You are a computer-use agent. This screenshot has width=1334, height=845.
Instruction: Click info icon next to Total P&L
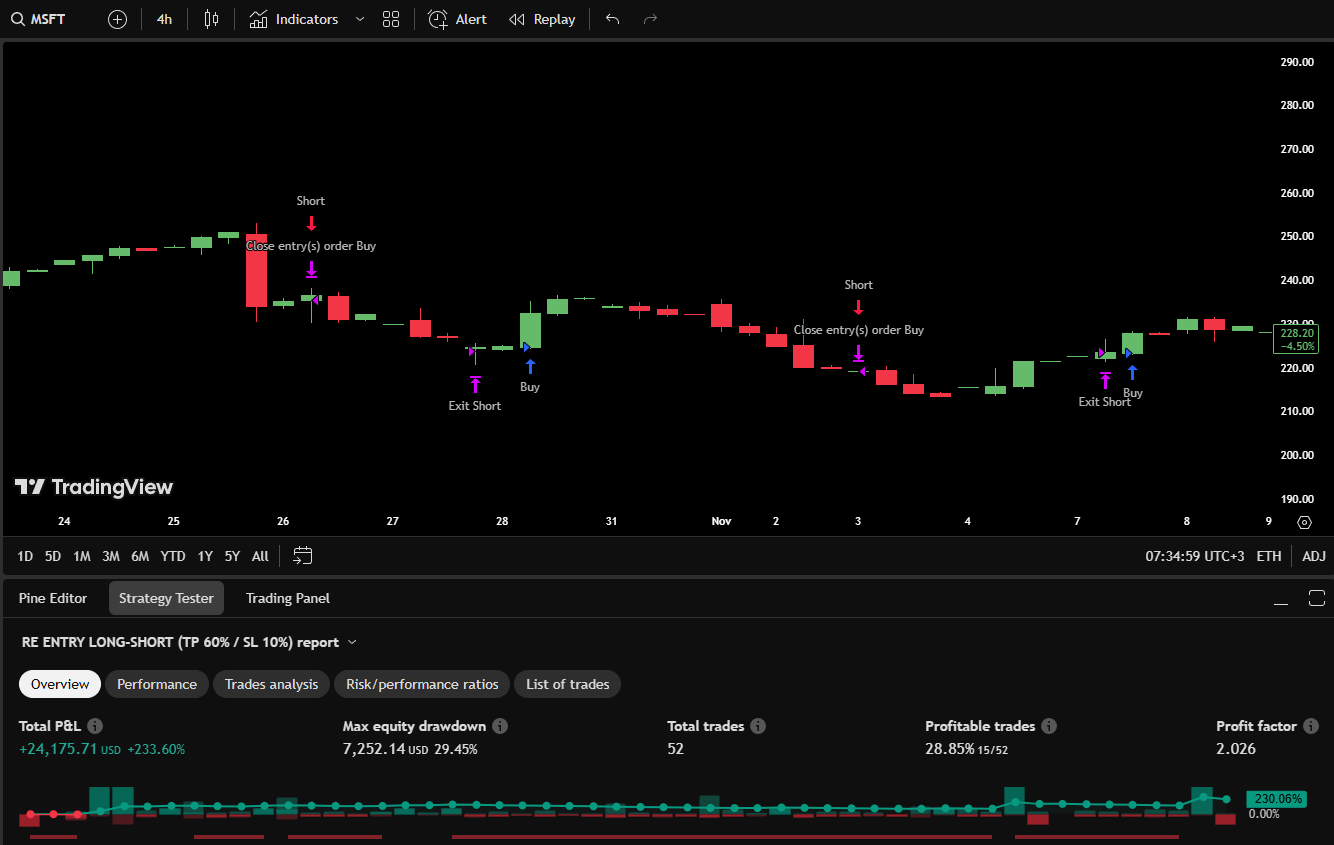tap(95, 726)
